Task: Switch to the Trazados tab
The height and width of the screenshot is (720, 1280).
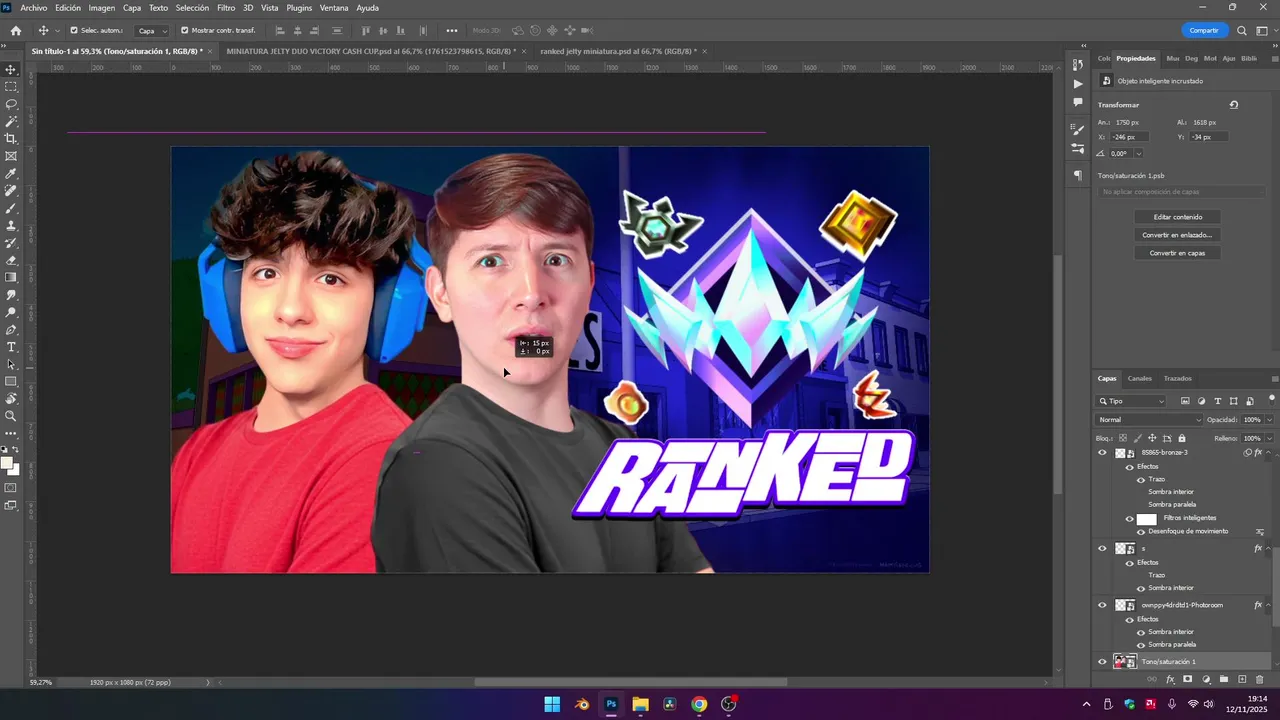Action: click(x=1177, y=379)
